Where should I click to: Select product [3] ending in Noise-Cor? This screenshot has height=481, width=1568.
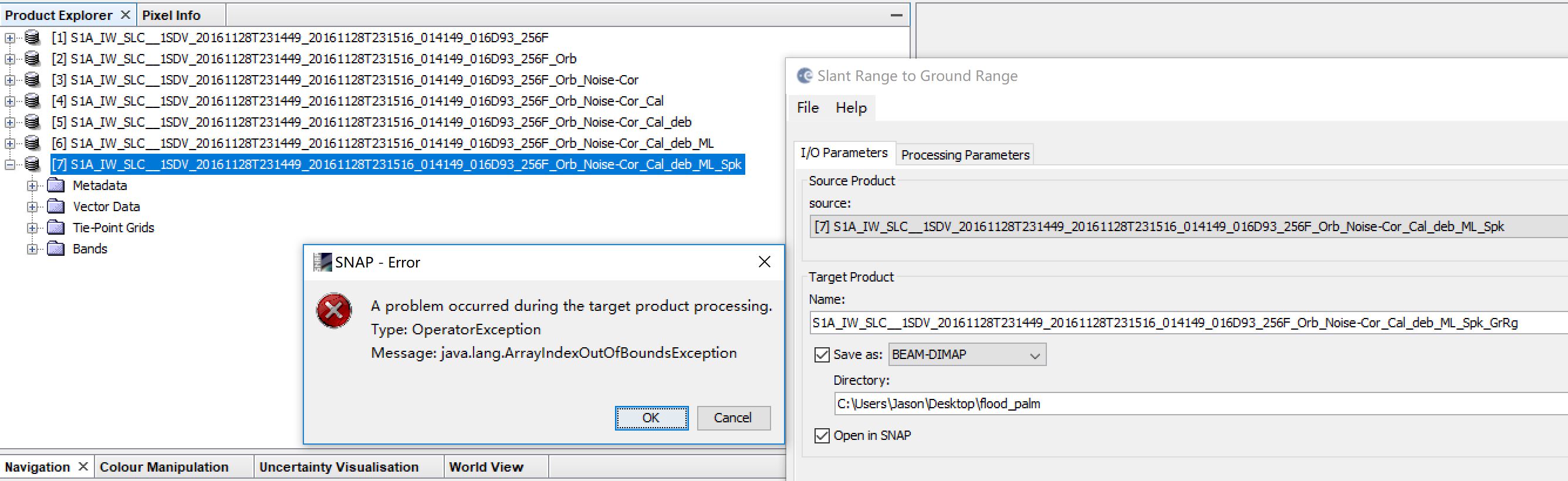(x=344, y=80)
